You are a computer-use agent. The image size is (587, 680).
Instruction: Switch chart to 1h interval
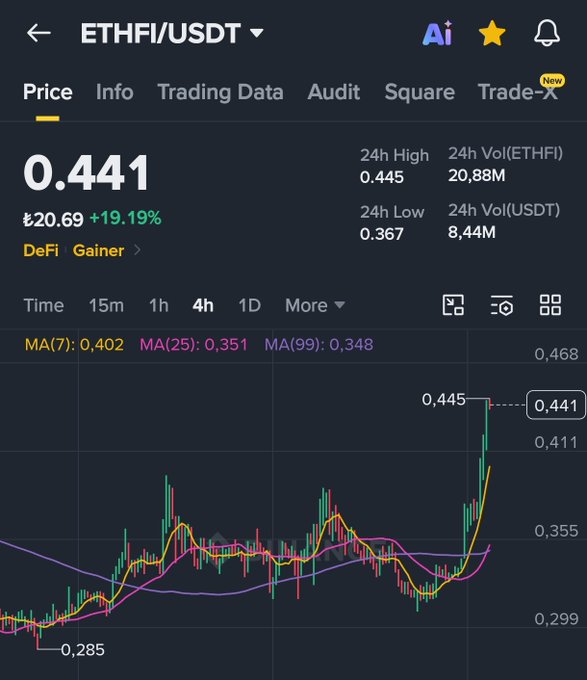[x=159, y=305]
